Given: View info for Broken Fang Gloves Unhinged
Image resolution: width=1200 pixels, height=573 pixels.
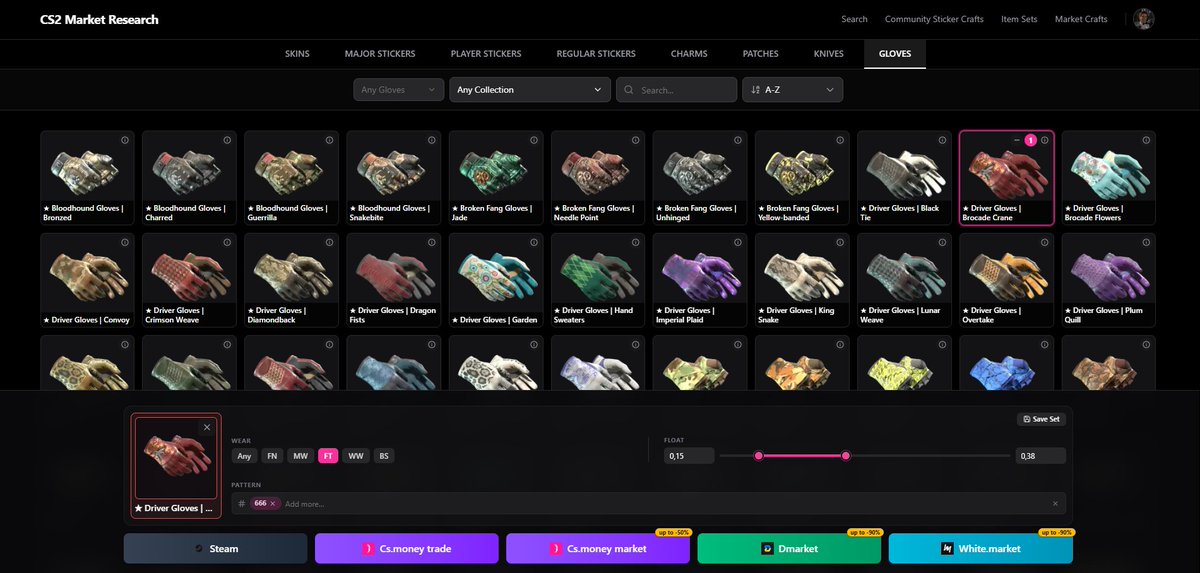Looking at the screenshot, I should tap(737, 140).
